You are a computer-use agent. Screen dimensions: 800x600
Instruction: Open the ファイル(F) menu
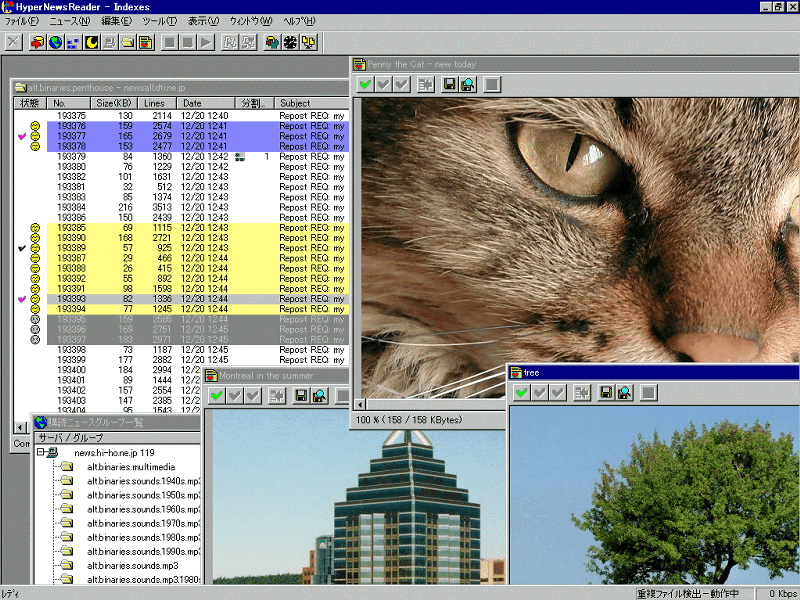(x=21, y=21)
